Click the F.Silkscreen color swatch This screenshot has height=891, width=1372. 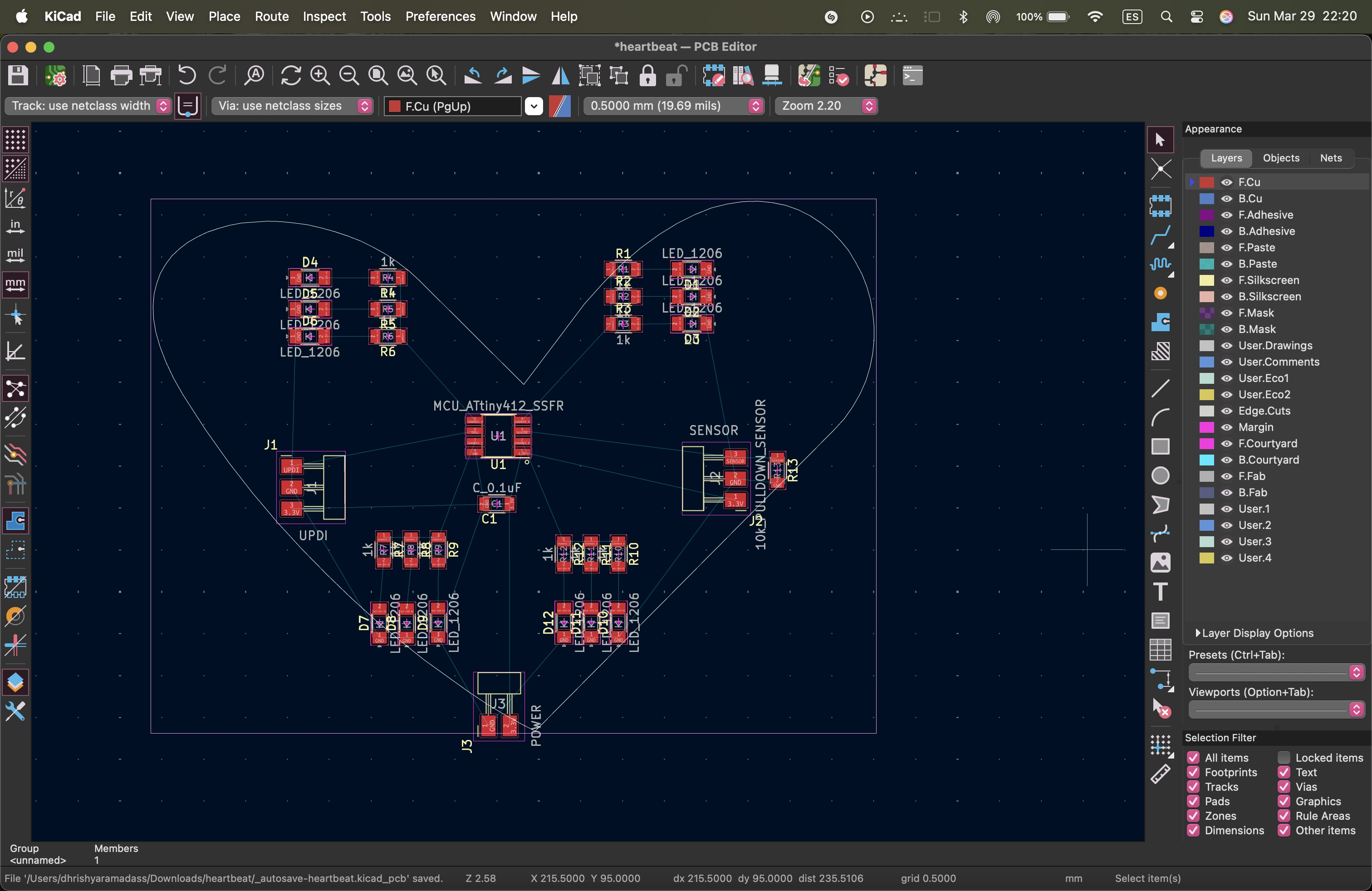pos(1206,281)
